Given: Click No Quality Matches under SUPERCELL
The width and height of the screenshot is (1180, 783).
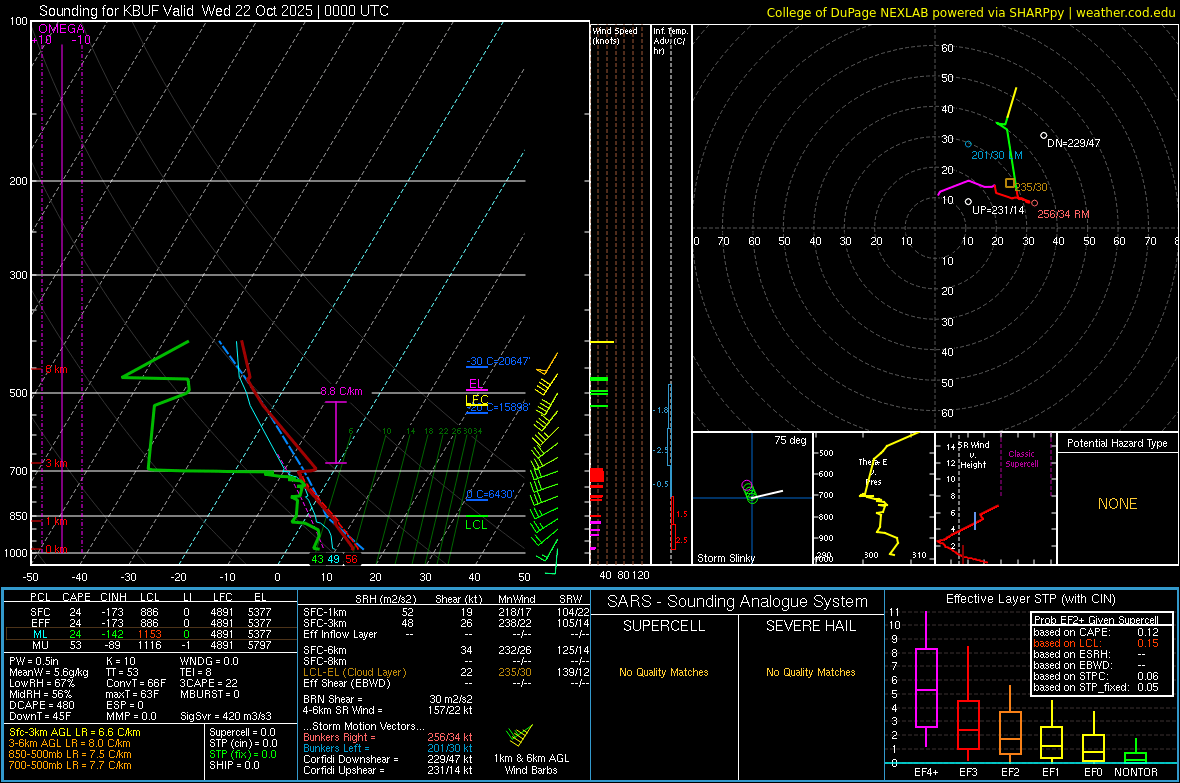Looking at the screenshot, I should click(x=664, y=672).
